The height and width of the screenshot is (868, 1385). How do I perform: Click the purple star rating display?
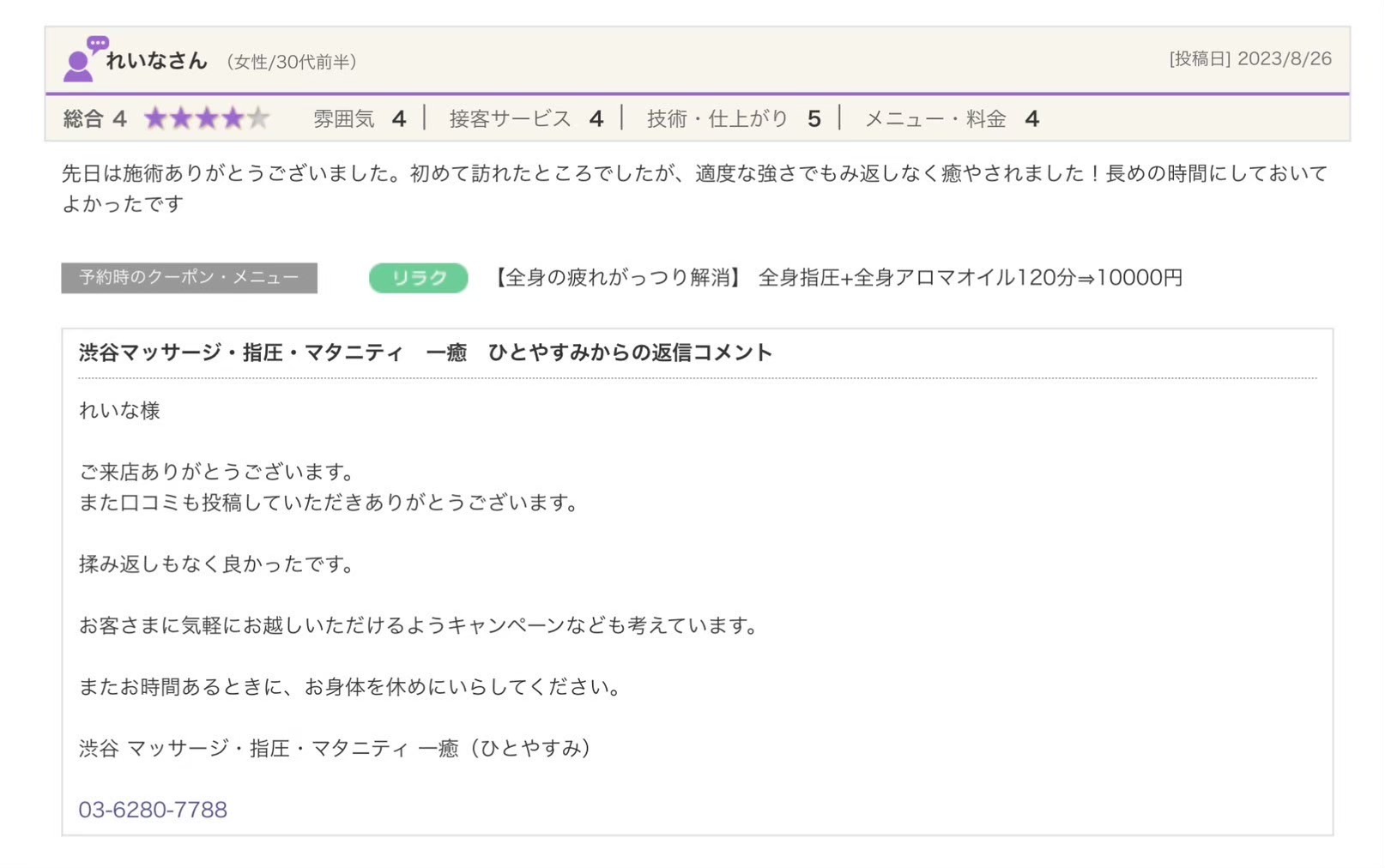tap(207, 118)
